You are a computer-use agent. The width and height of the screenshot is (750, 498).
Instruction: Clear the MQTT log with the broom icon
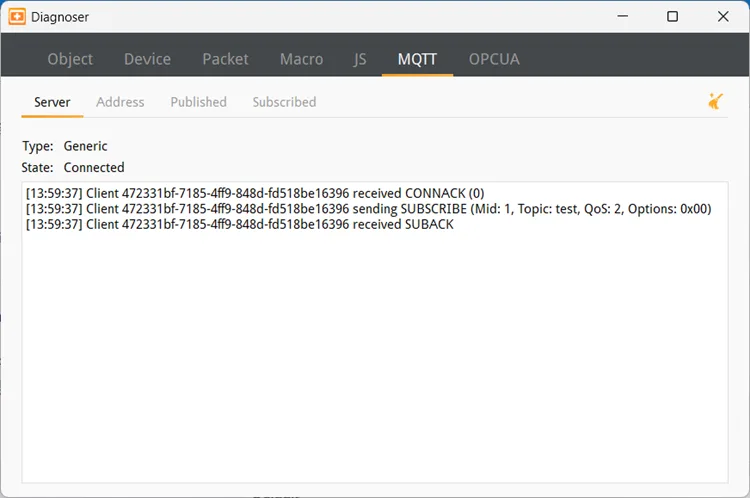[x=716, y=101]
